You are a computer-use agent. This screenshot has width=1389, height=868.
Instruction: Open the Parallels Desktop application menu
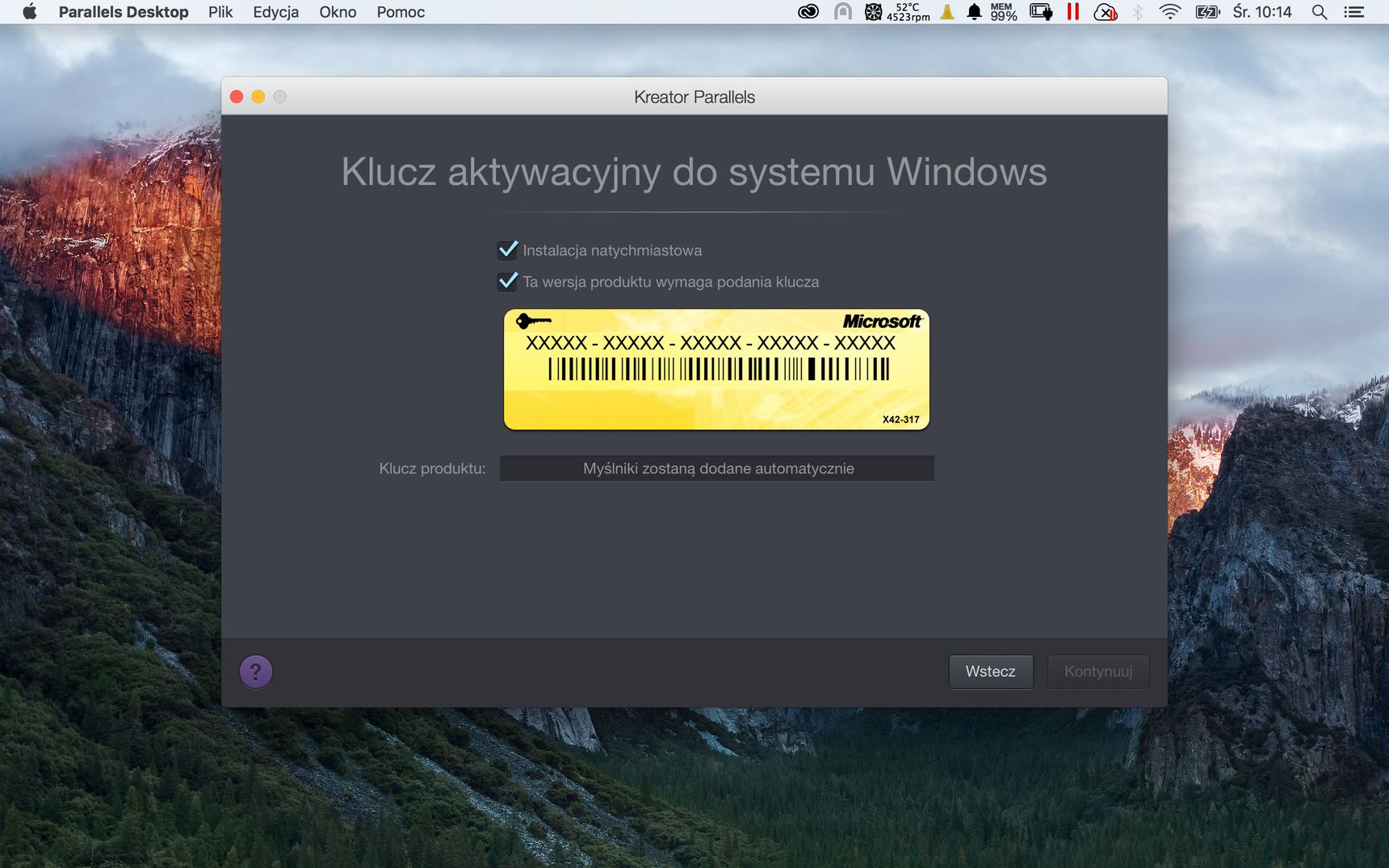click(x=124, y=11)
